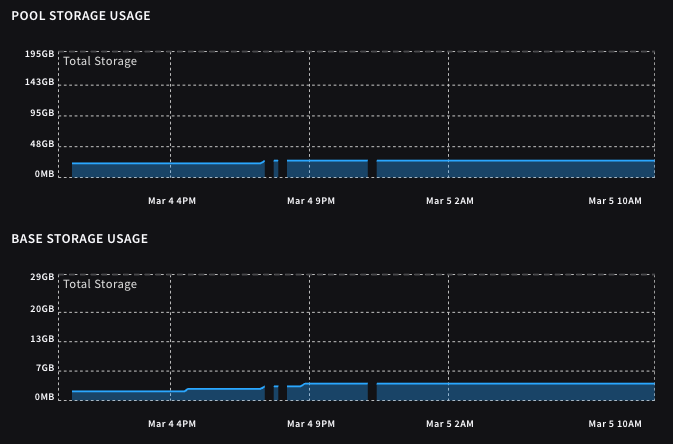Click Mar 5 2AM label under Pool chart
The image size is (673, 444).
click(x=449, y=201)
